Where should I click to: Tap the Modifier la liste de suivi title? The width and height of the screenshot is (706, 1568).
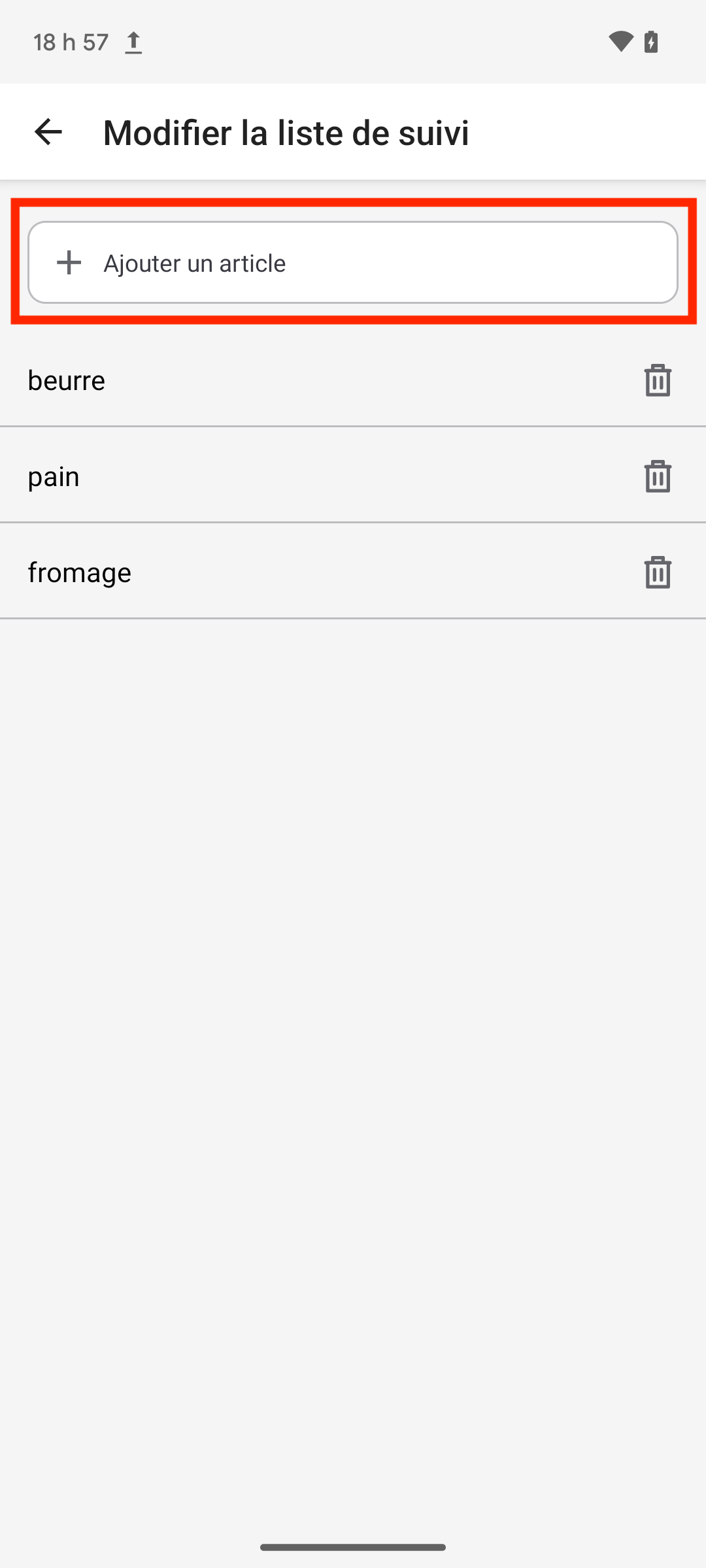coord(286,132)
